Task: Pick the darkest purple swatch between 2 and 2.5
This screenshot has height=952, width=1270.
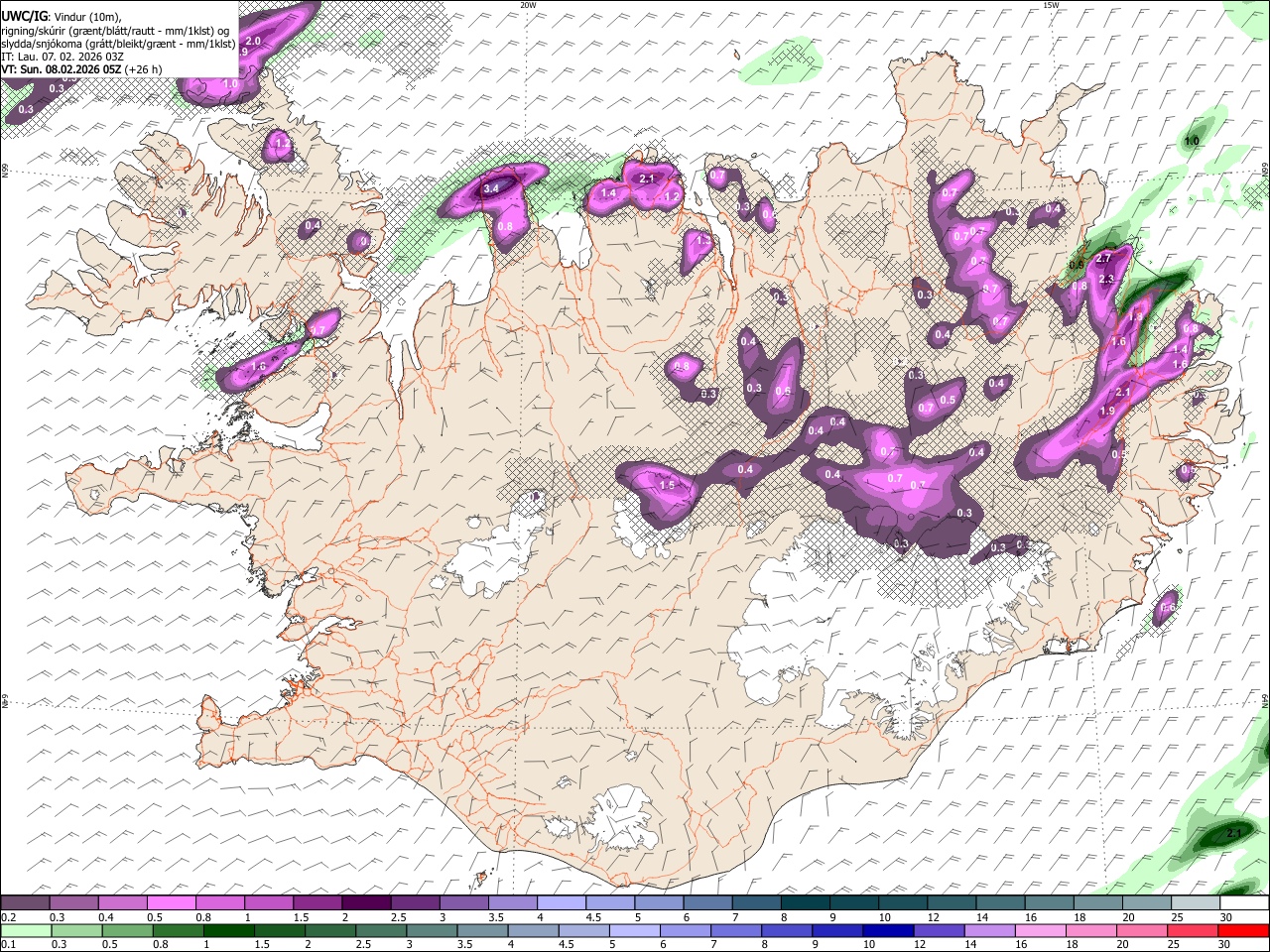Action: [x=365, y=902]
